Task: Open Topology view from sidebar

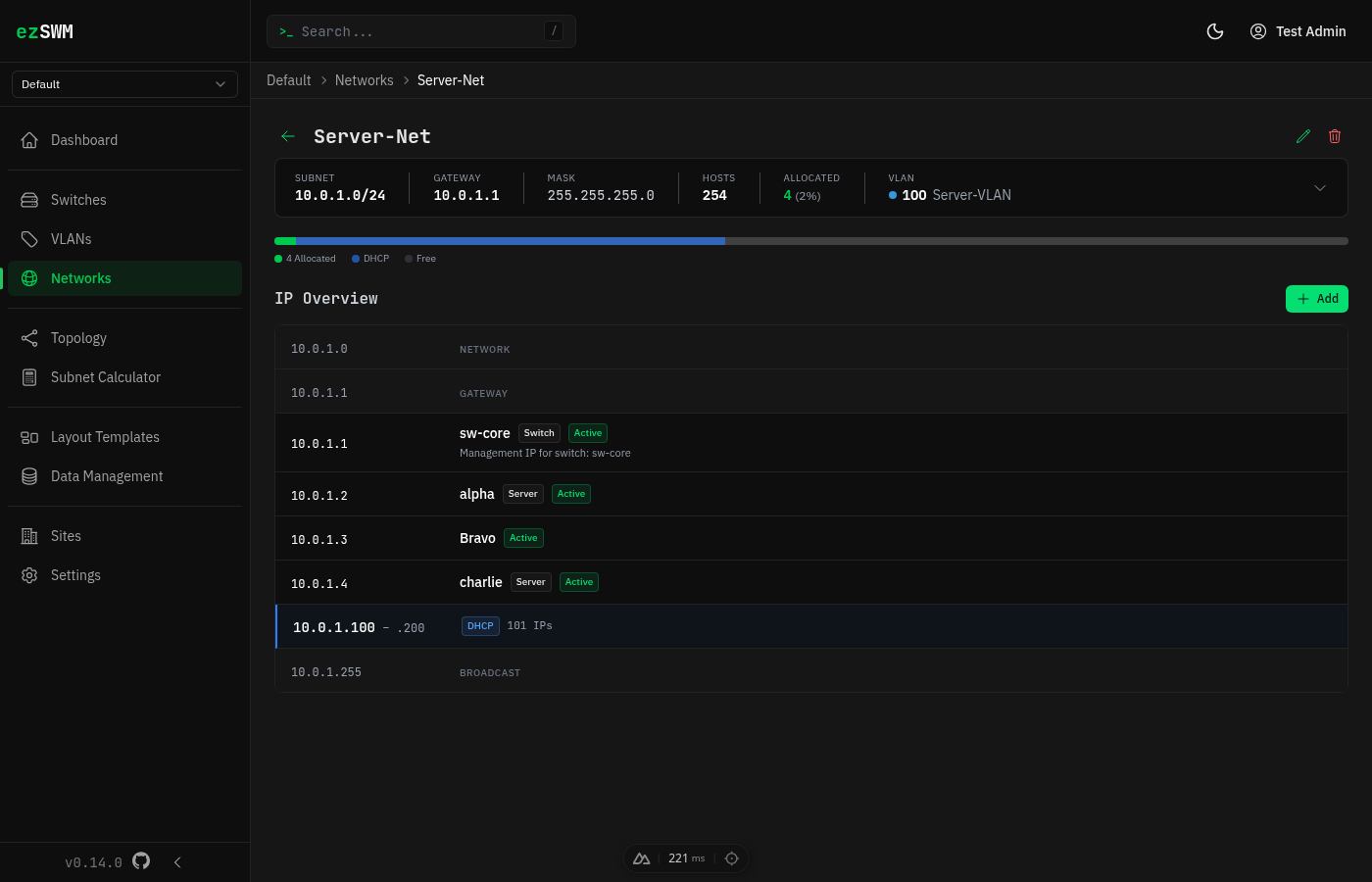Action: pyautogui.click(x=124, y=338)
